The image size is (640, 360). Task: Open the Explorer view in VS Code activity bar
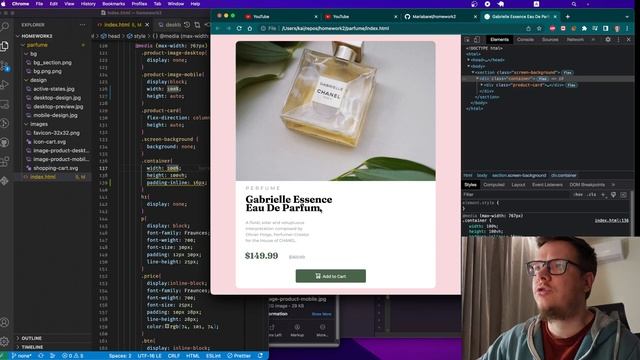(5, 46)
